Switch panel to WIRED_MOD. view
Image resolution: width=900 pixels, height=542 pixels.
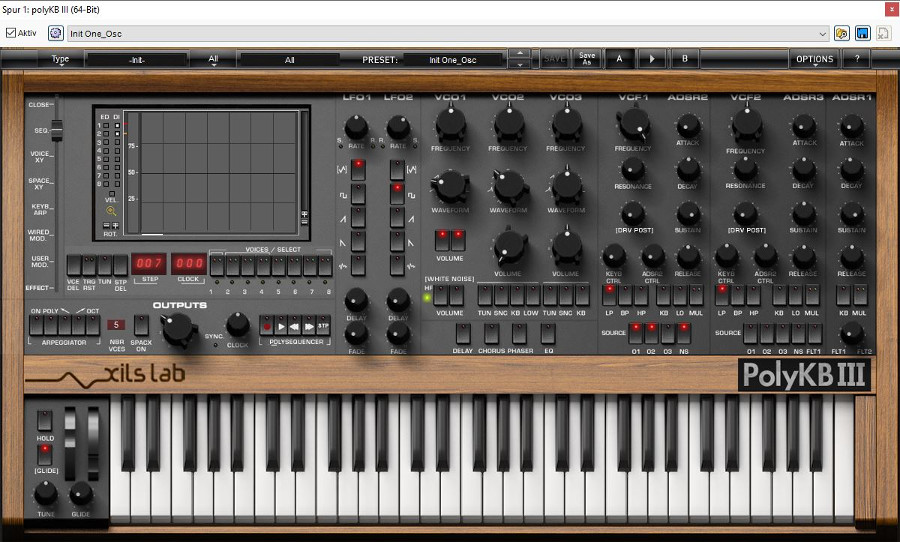point(39,235)
